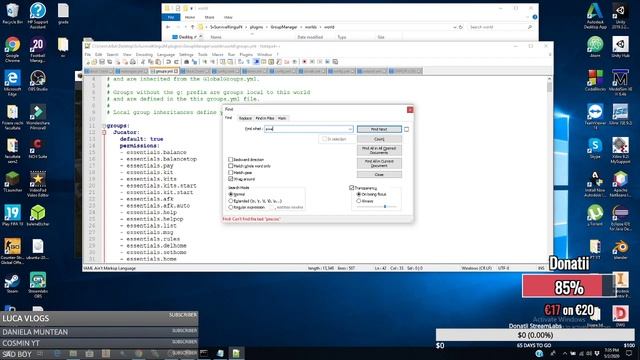Image resolution: width=640 pixels, height=360 pixels.
Task: Click the Open file icon in Notepad++ toolbar
Action: pyautogui.click(x=94, y=62)
